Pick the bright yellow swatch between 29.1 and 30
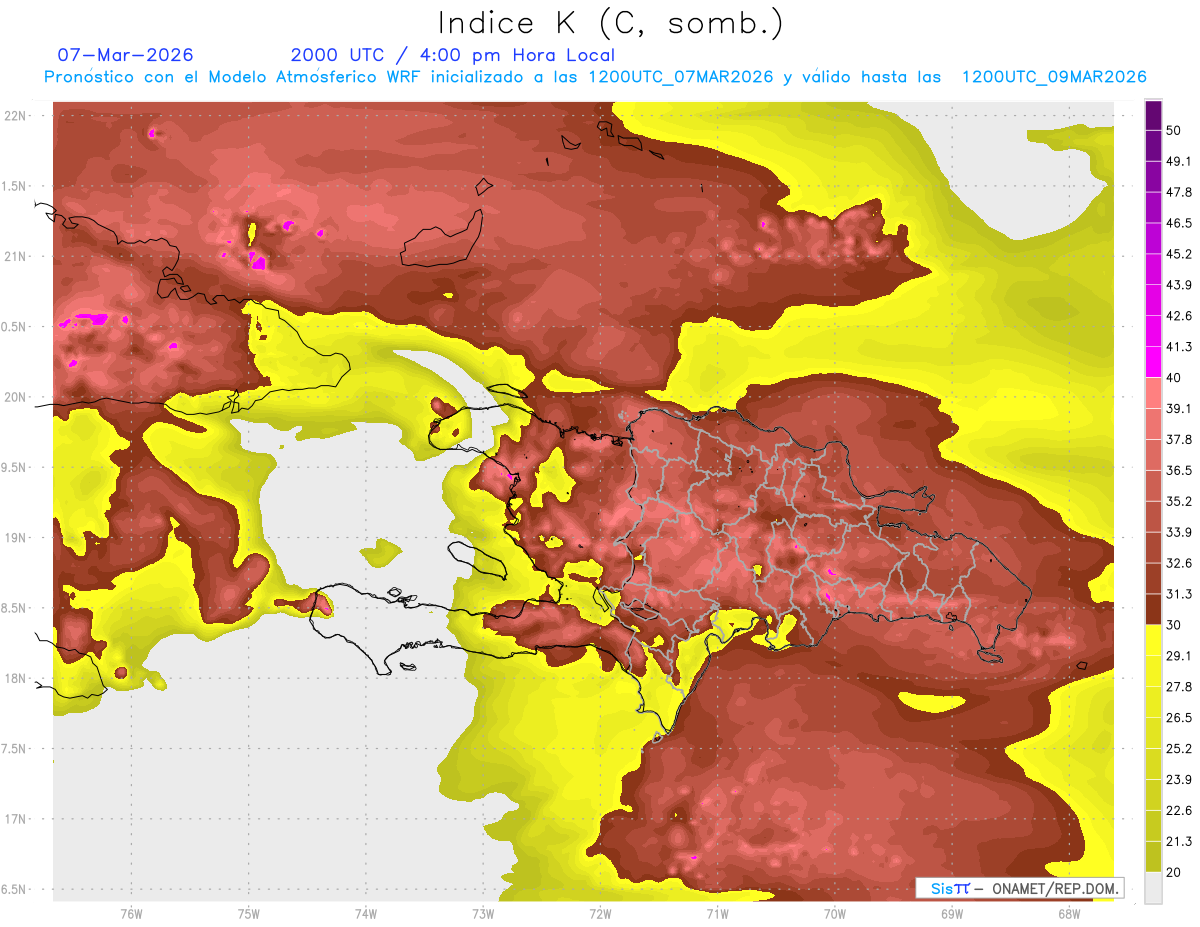 click(x=1153, y=640)
